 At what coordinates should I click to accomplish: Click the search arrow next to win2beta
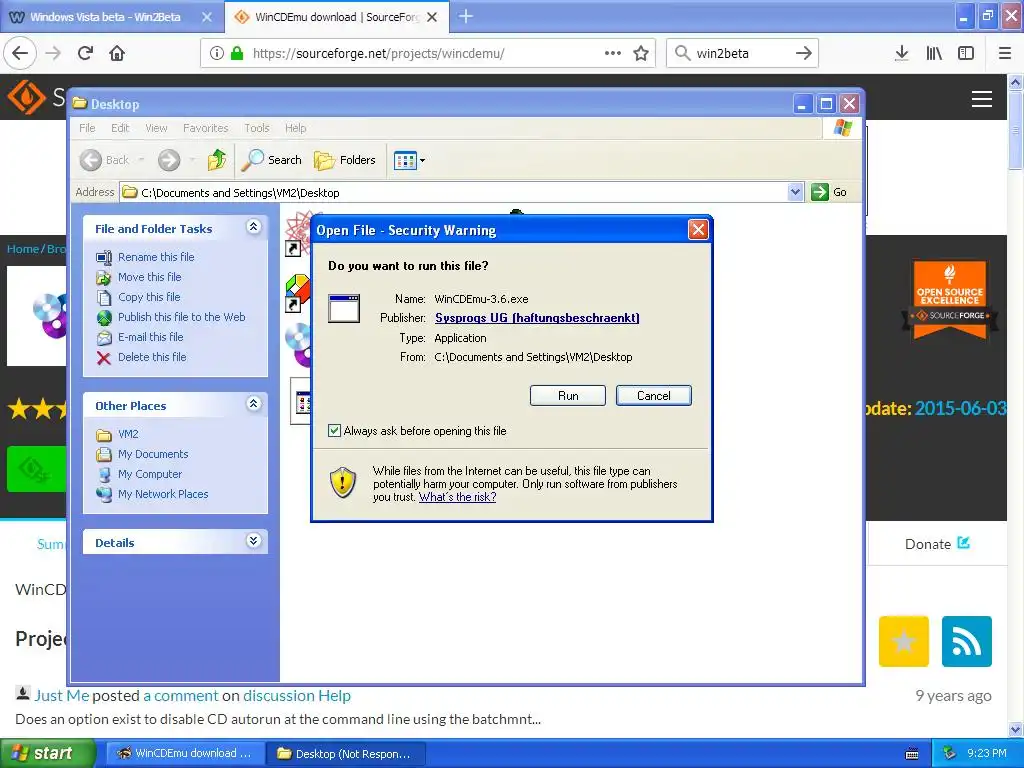(804, 53)
